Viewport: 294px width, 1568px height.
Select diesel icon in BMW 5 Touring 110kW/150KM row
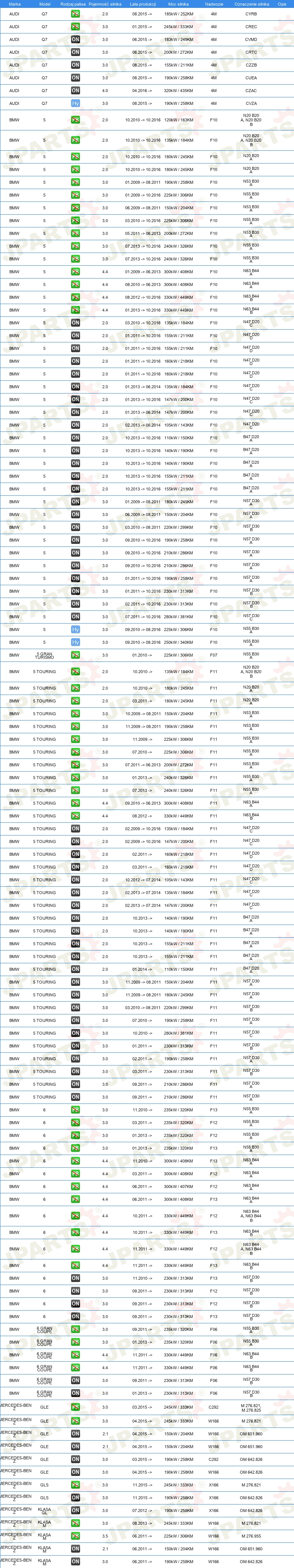tap(76, 969)
